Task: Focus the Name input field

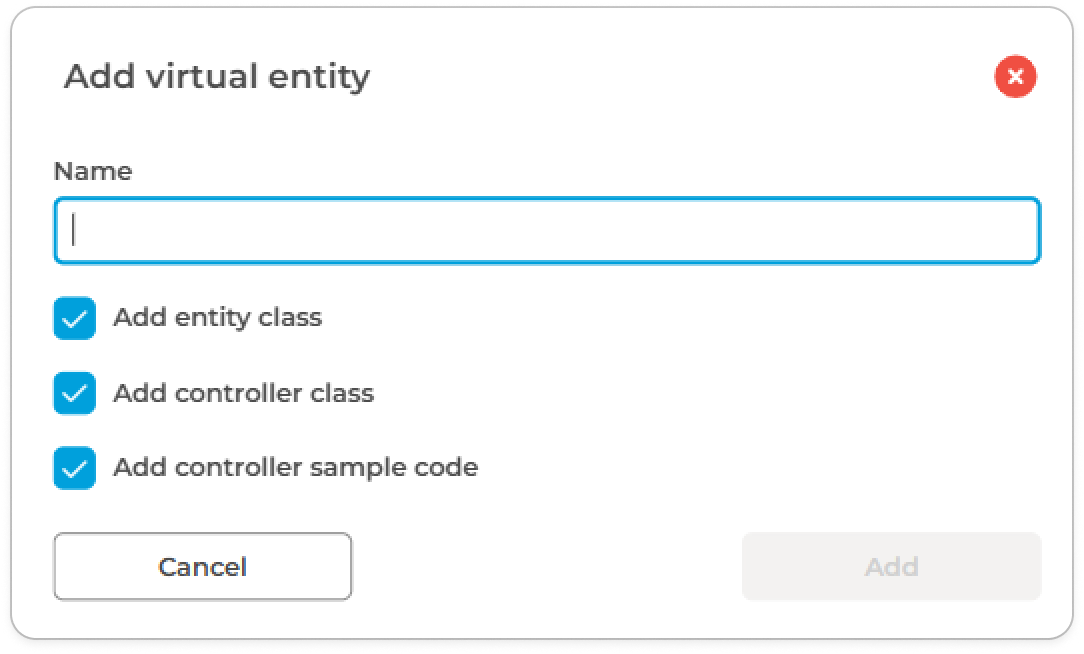Action: [547, 231]
